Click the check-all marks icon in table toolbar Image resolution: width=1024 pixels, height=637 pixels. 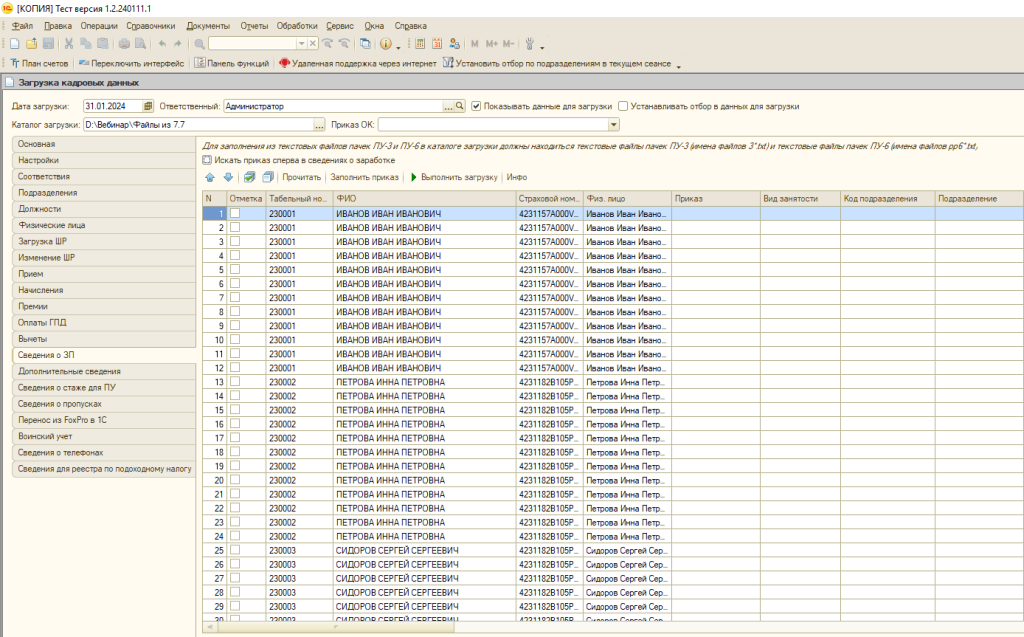[x=249, y=177]
